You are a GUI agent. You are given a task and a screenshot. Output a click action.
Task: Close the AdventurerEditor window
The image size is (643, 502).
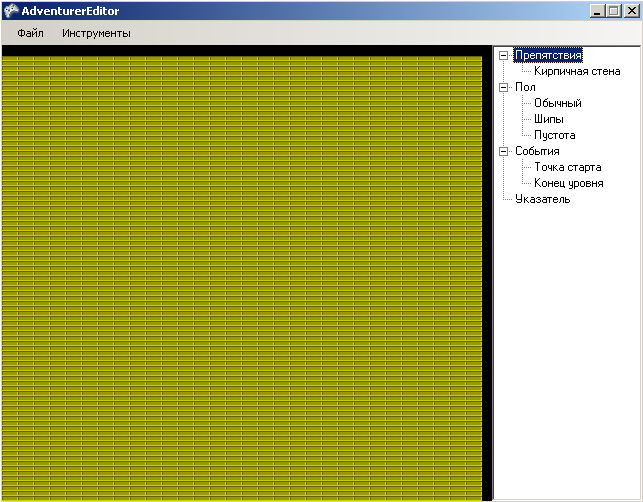coord(632,11)
